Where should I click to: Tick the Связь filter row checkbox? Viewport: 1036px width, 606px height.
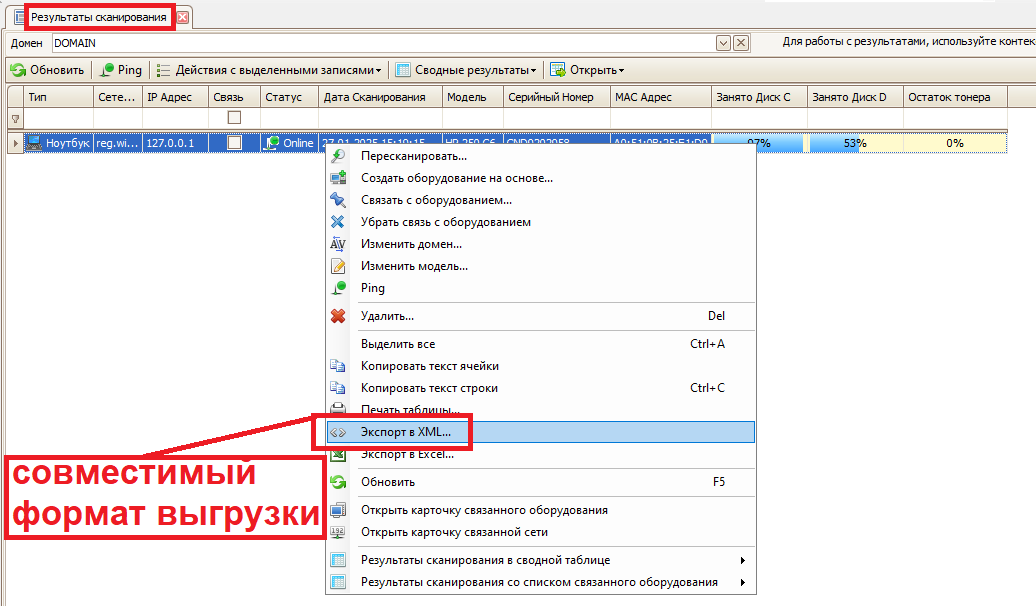pos(234,118)
